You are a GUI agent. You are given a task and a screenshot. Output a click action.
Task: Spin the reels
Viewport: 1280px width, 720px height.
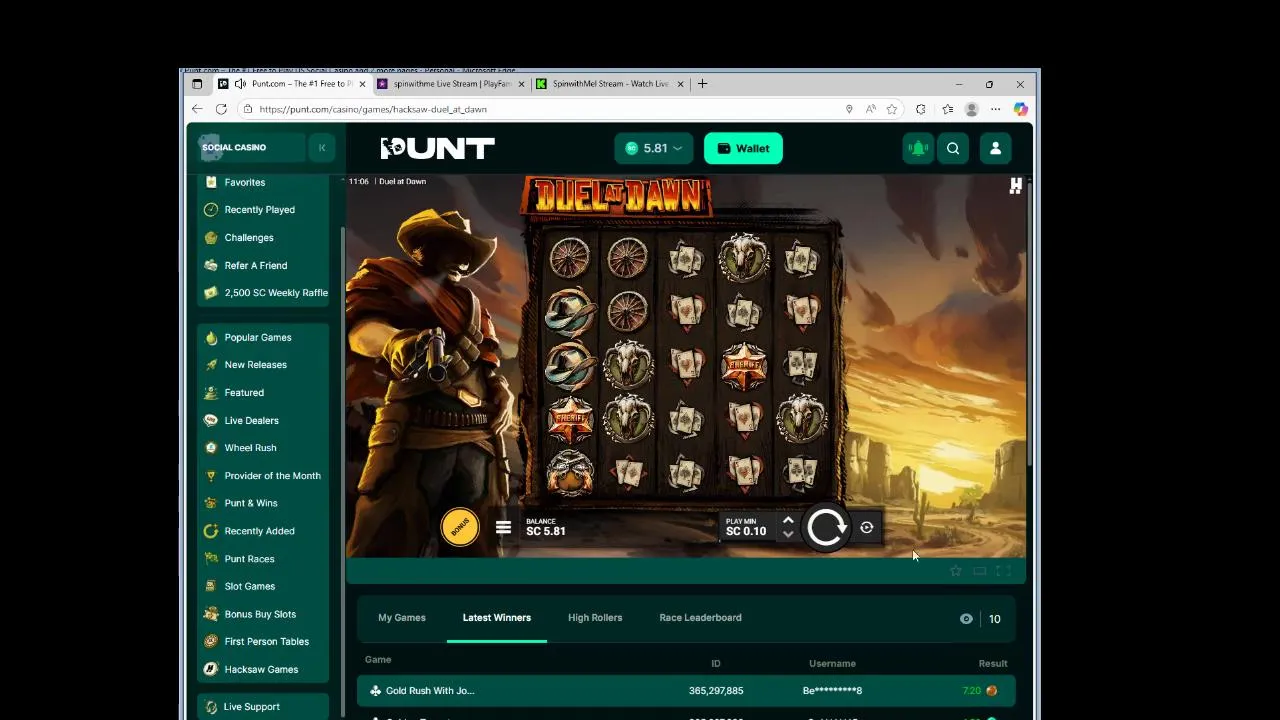[x=826, y=527]
